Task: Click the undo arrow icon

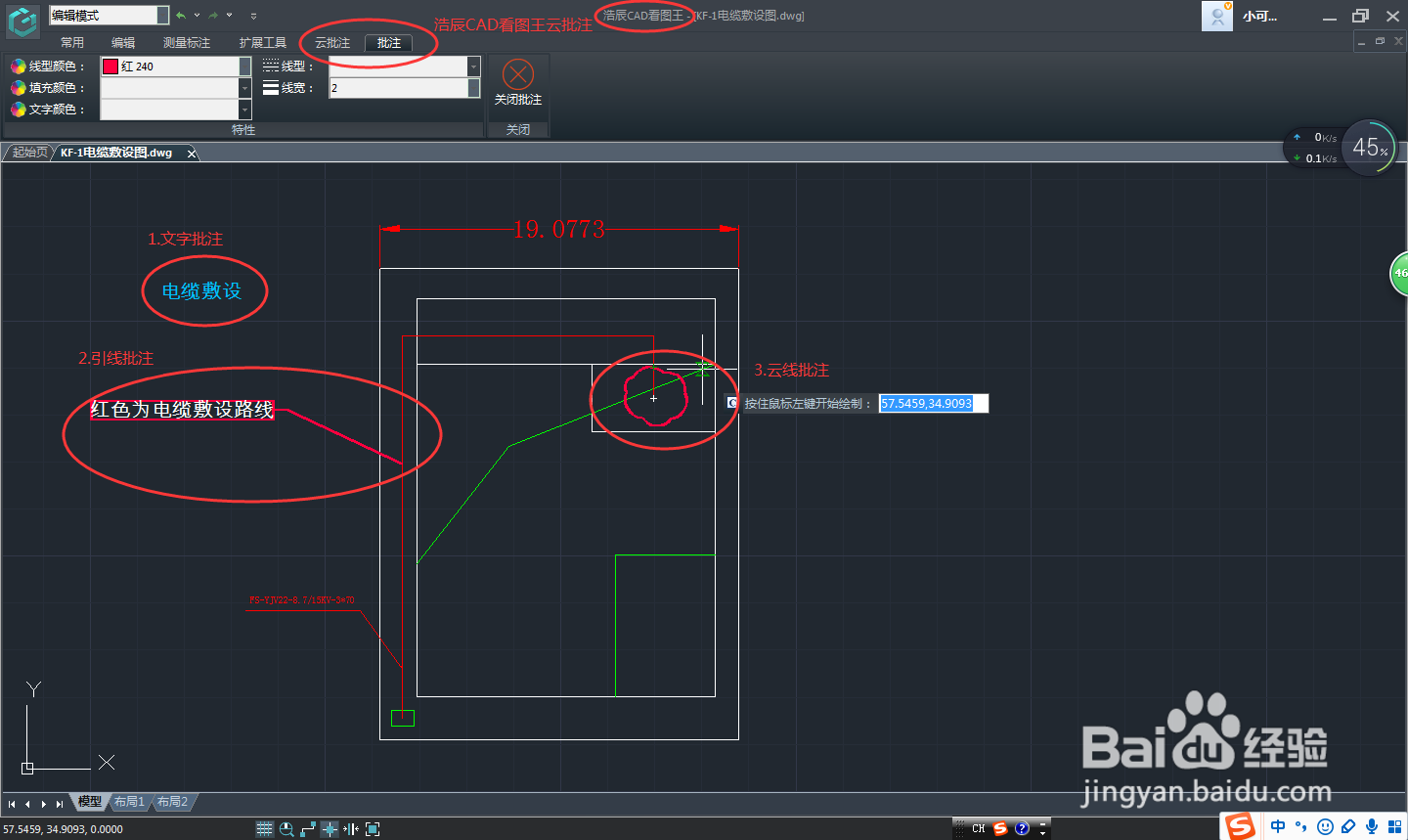Action: 181,15
